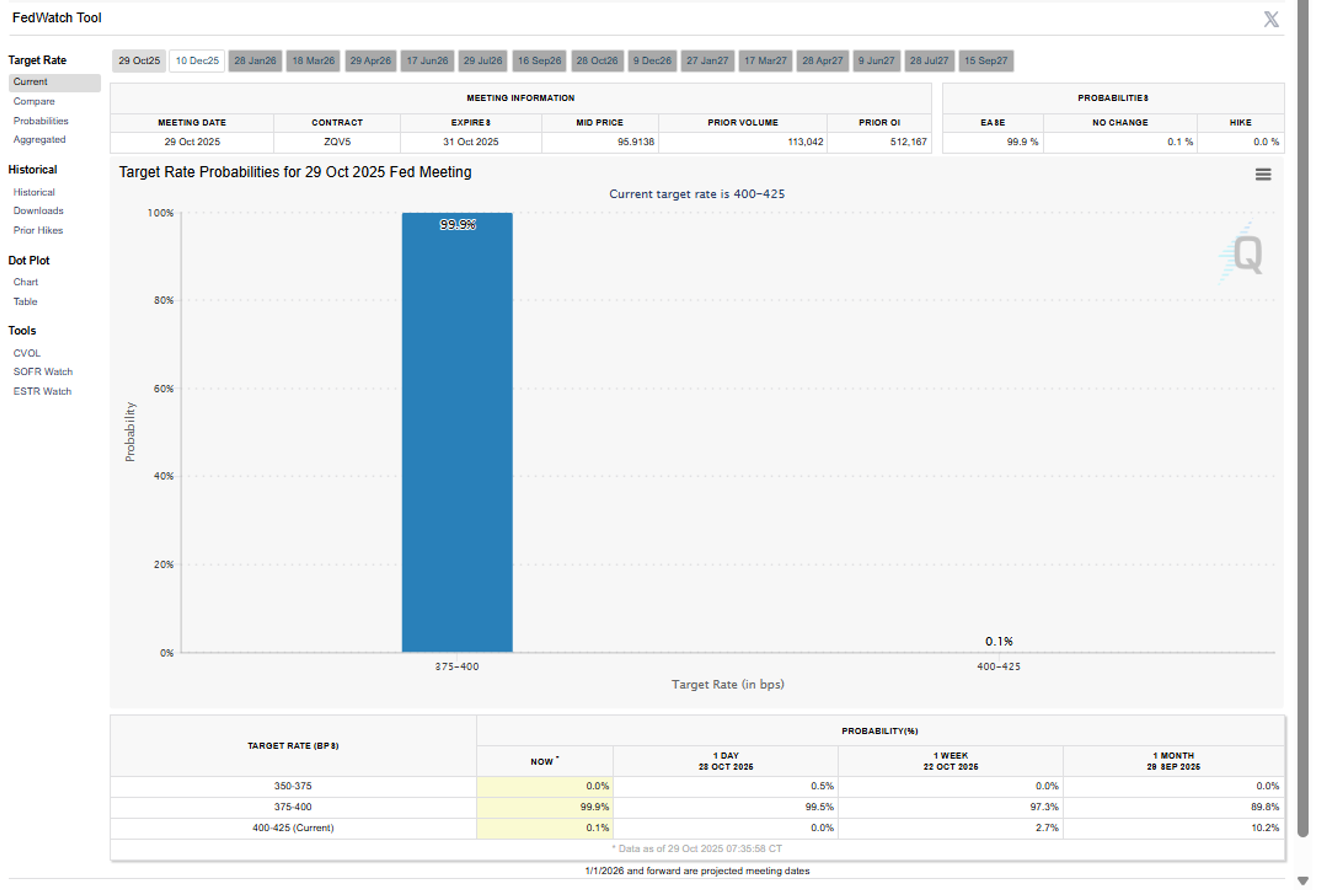The image size is (1333, 896).
Task: Switch to the 28 Jan26 meeting tab
Action: tap(255, 61)
